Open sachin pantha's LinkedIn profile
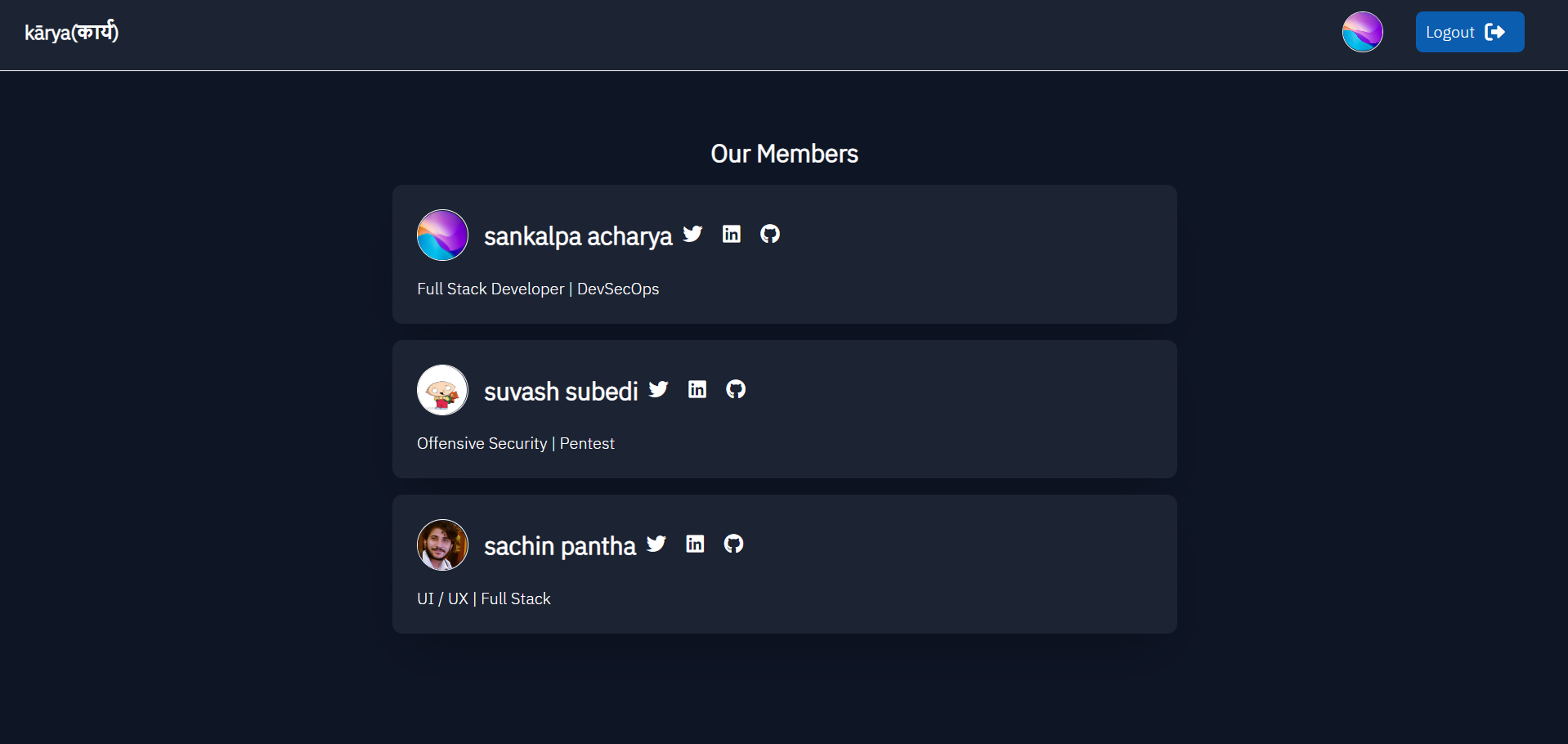The height and width of the screenshot is (744, 1568). tap(695, 544)
